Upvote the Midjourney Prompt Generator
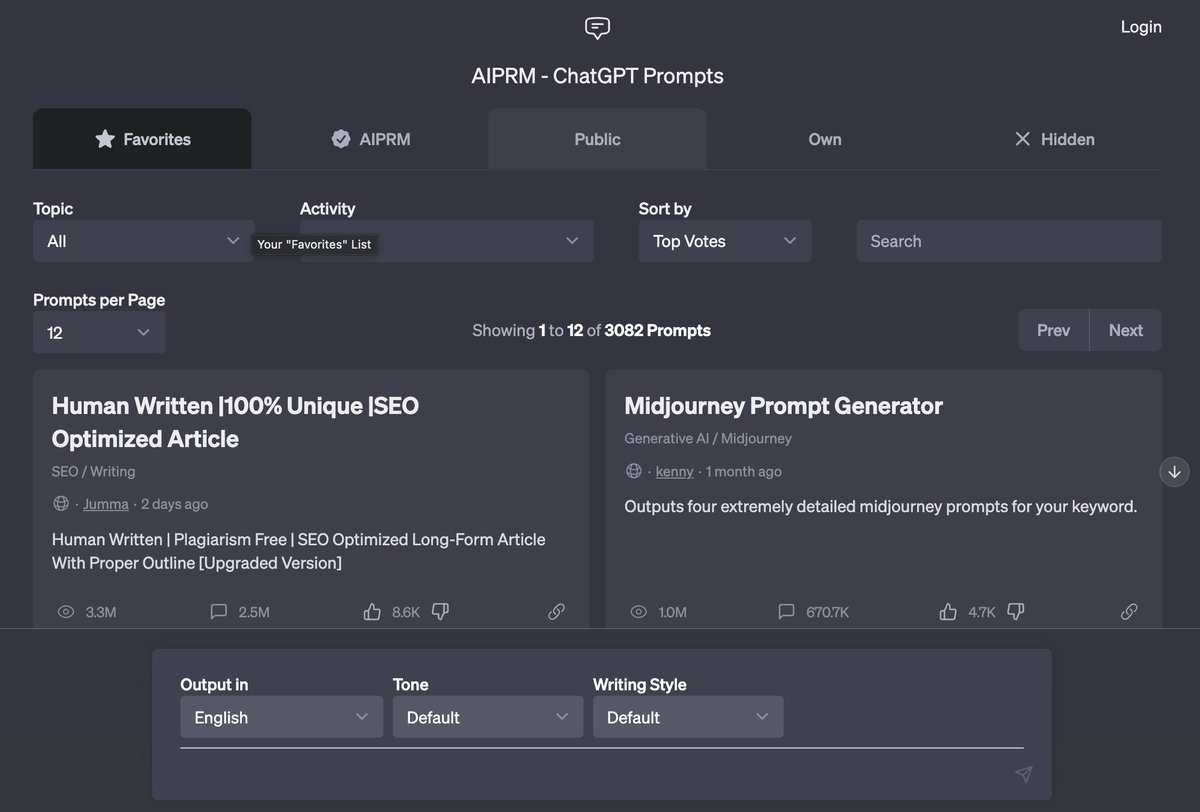This screenshot has width=1200, height=812. (948, 611)
